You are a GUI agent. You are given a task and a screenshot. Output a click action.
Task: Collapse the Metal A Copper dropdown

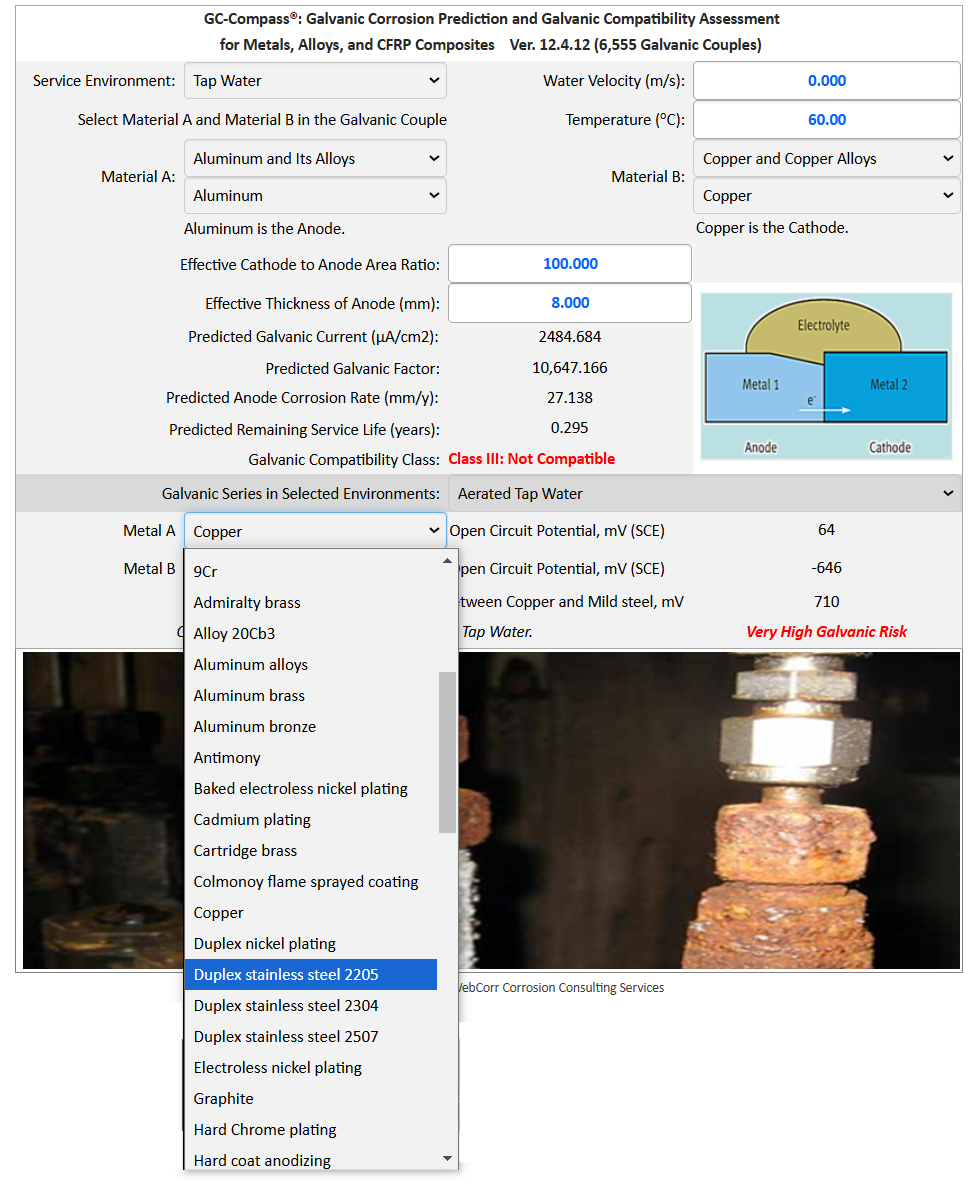point(315,531)
